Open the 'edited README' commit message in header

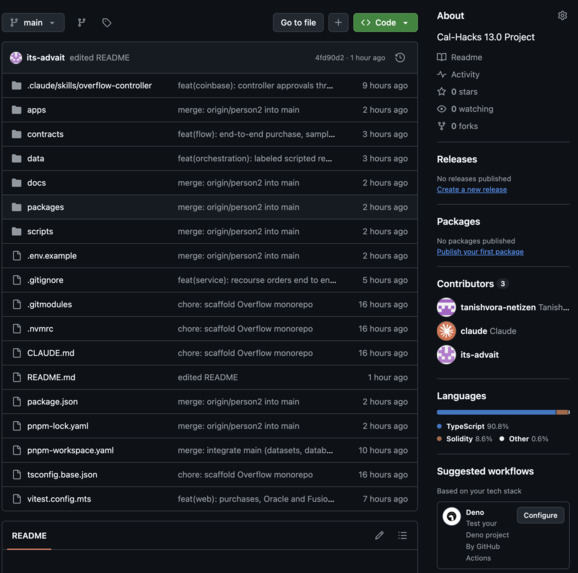pos(99,58)
